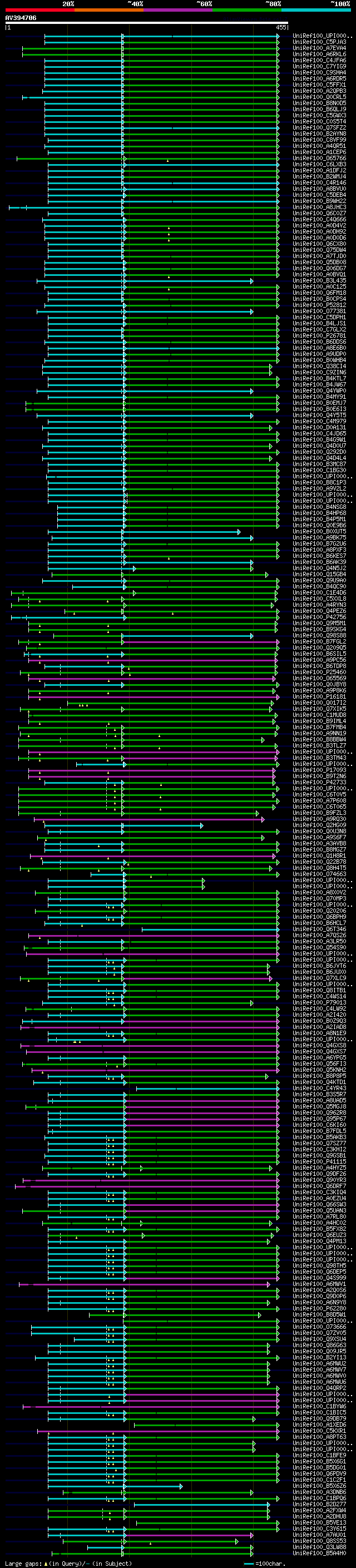Open the UniRef100_C1E4D6 entry
Screen dimensions: 356x1568
point(319,592)
